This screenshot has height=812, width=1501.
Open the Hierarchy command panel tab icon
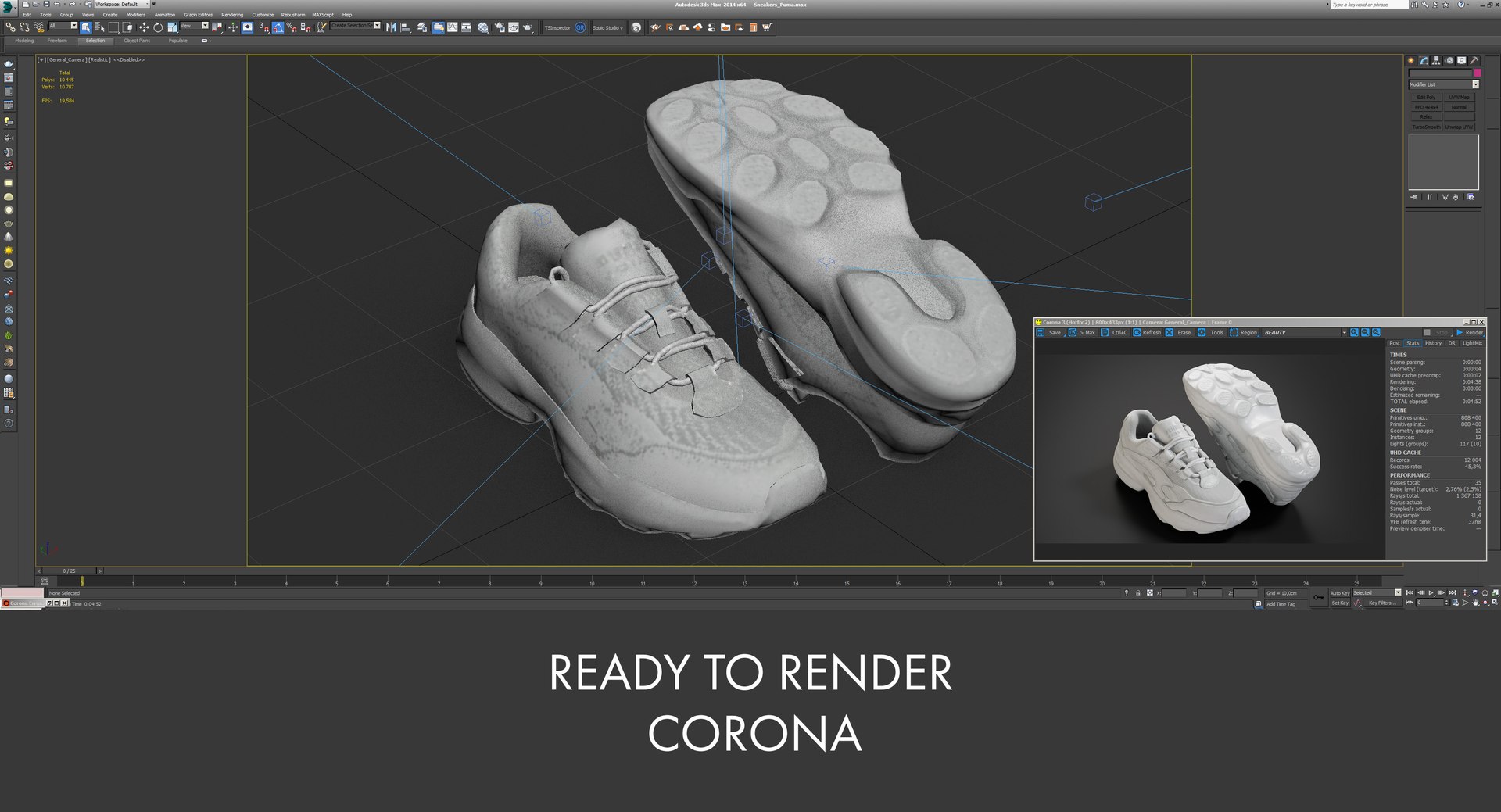tap(1436, 60)
